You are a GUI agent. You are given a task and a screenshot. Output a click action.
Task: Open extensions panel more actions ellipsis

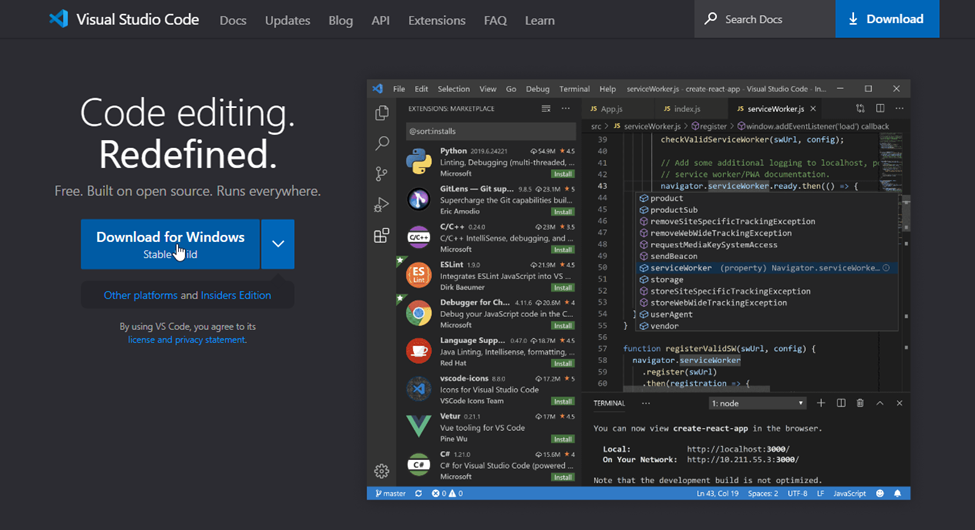(x=565, y=108)
